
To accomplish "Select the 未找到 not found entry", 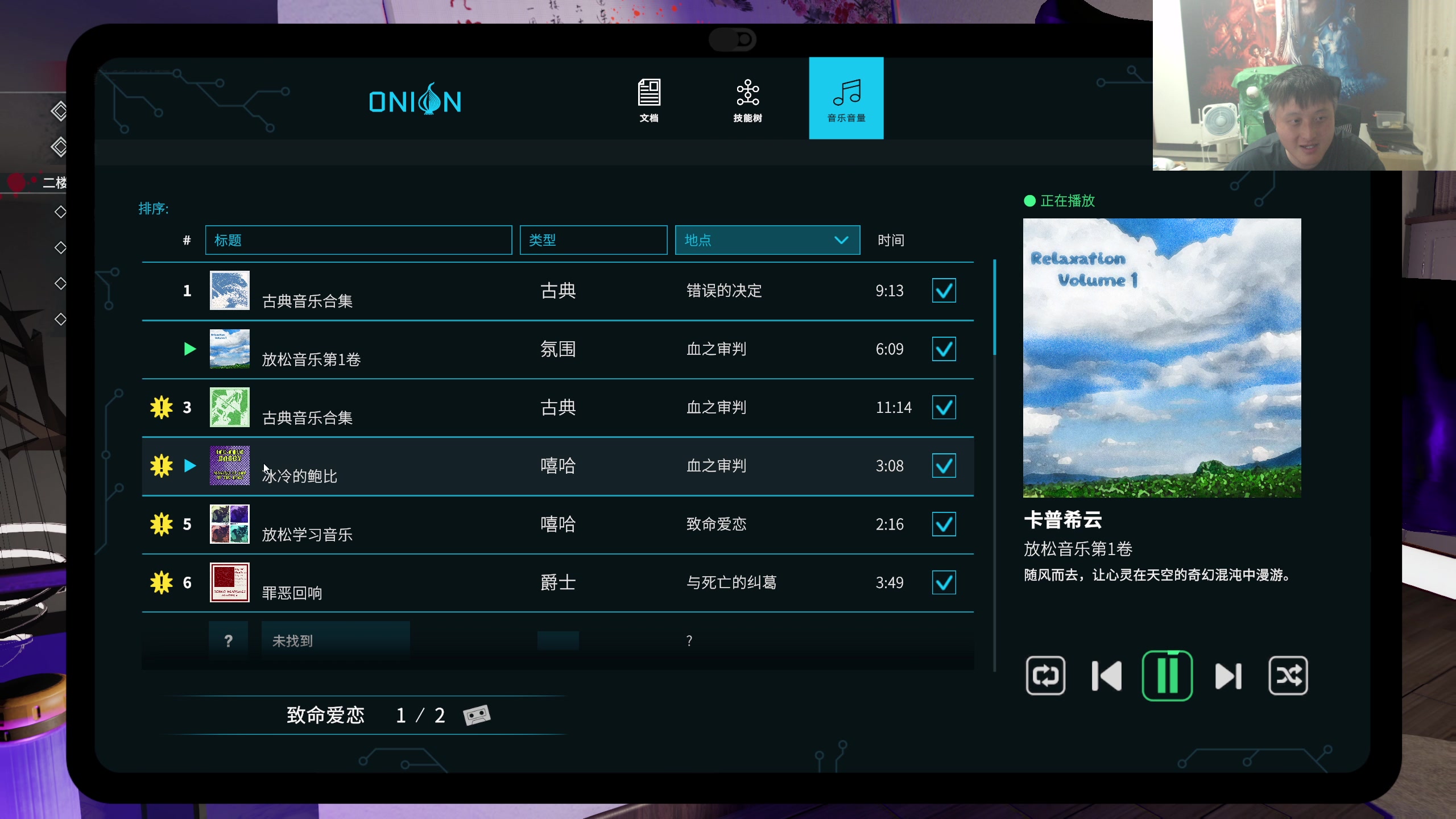I will coord(336,641).
